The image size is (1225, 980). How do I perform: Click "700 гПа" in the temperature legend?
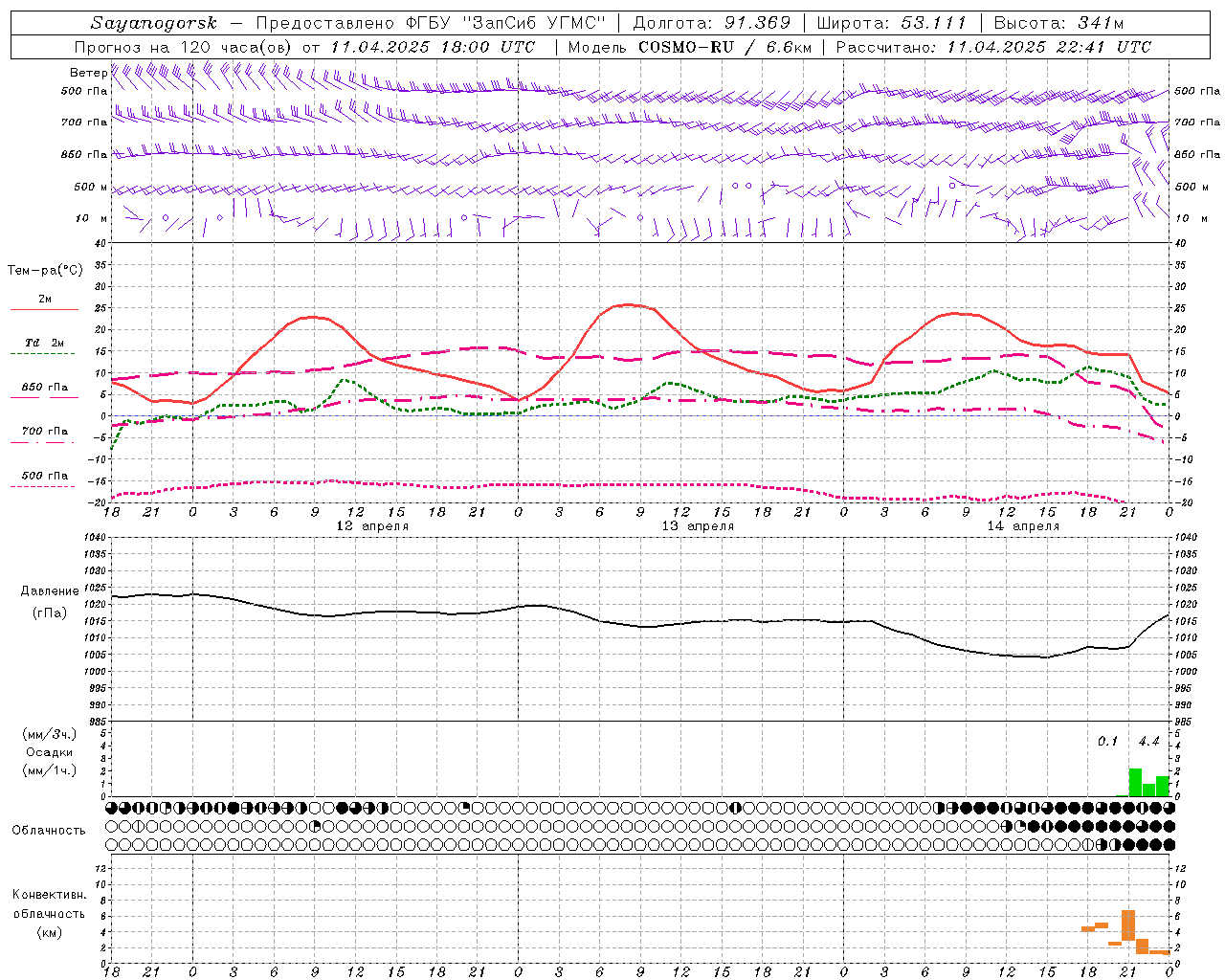click(45, 432)
